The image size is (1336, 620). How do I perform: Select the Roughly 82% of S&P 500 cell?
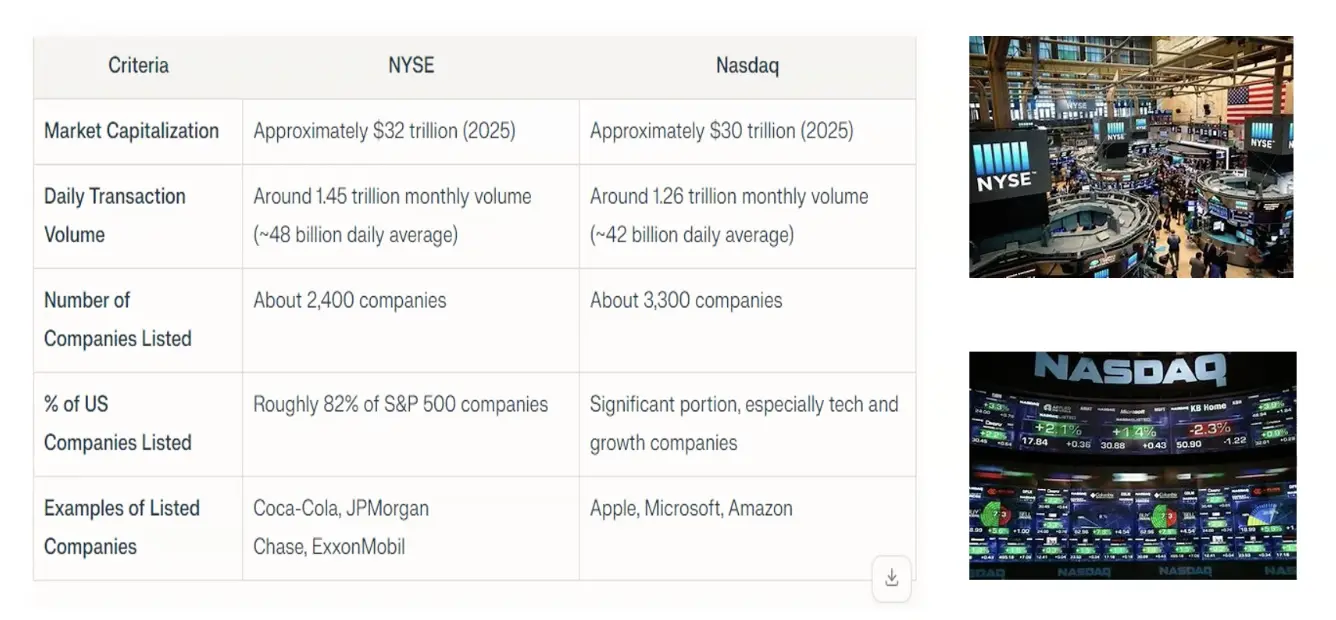click(400, 404)
